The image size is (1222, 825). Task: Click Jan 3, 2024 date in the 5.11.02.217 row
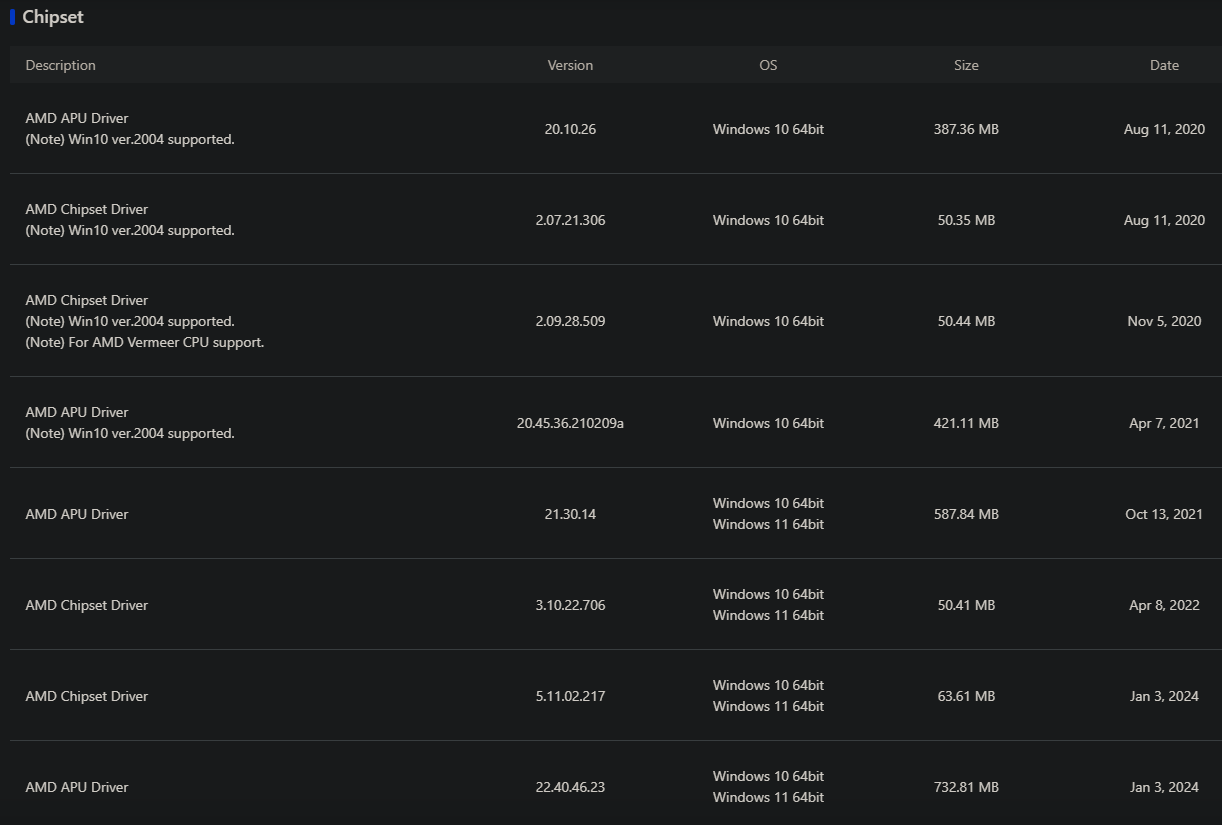pyautogui.click(x=1164, y=696)
